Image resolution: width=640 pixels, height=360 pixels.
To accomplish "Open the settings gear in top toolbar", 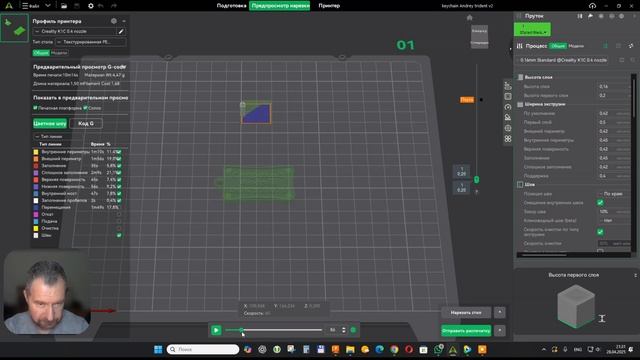I will click(x=91, y=6).
